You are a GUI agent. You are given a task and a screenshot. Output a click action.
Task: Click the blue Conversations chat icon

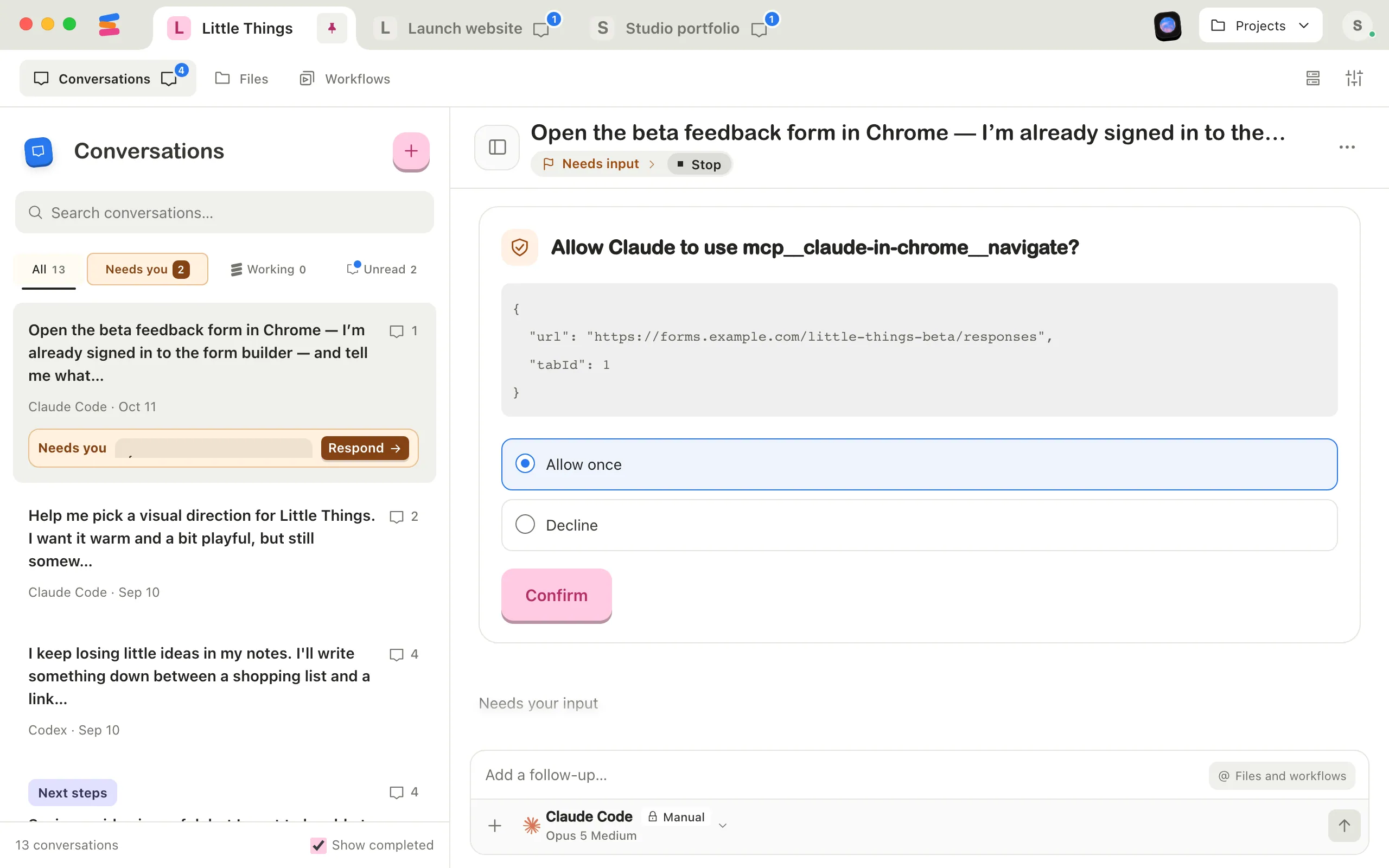(x=39, y=151)
